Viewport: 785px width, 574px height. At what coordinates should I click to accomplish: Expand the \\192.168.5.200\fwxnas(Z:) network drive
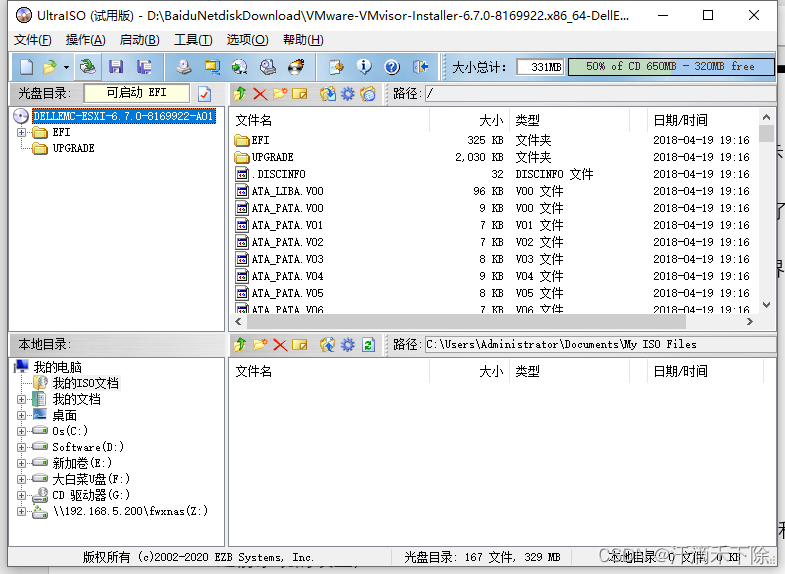tap(22, 511)
